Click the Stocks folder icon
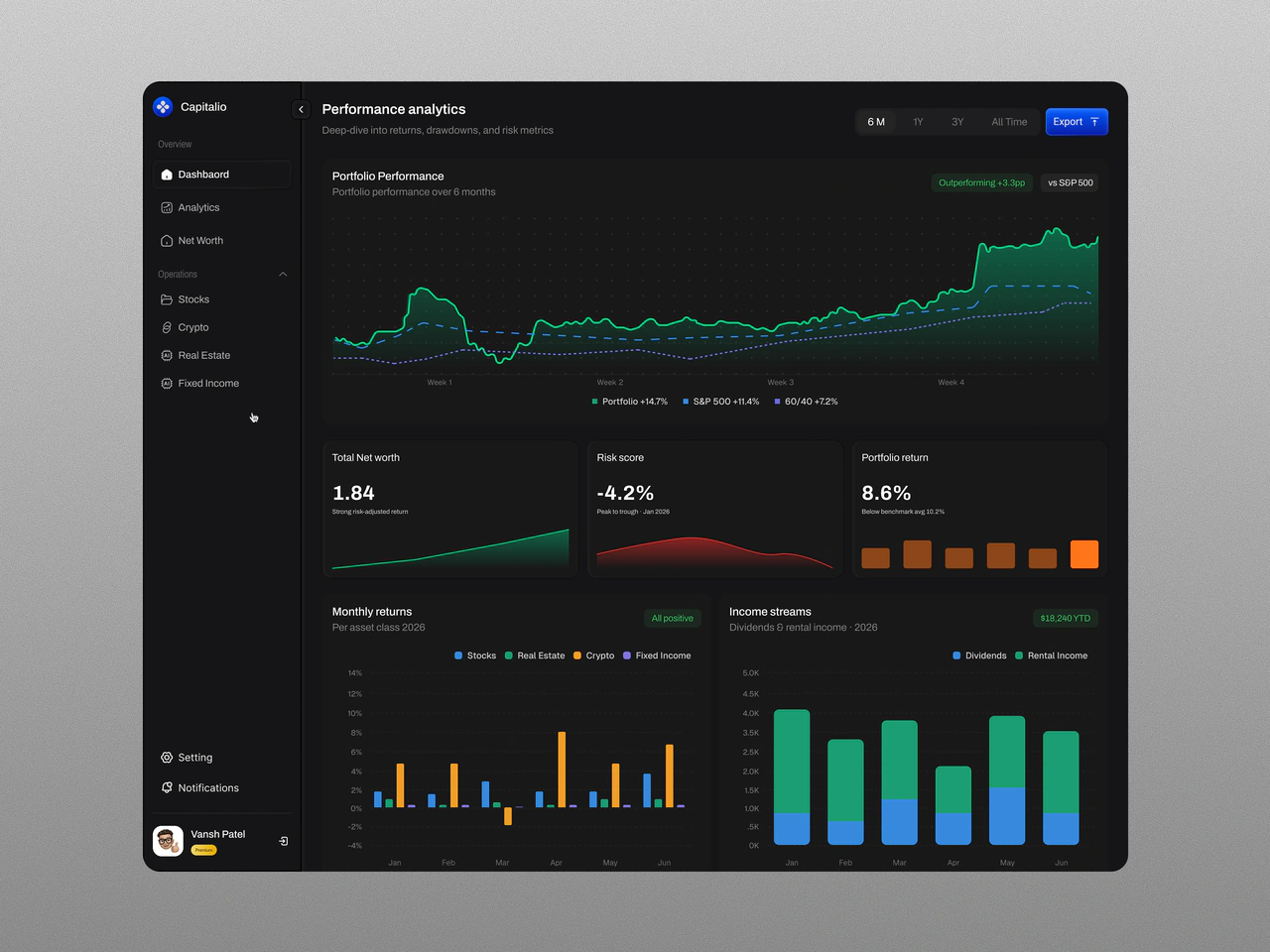This screenshot has height=952, width=1270. [167, 299]
